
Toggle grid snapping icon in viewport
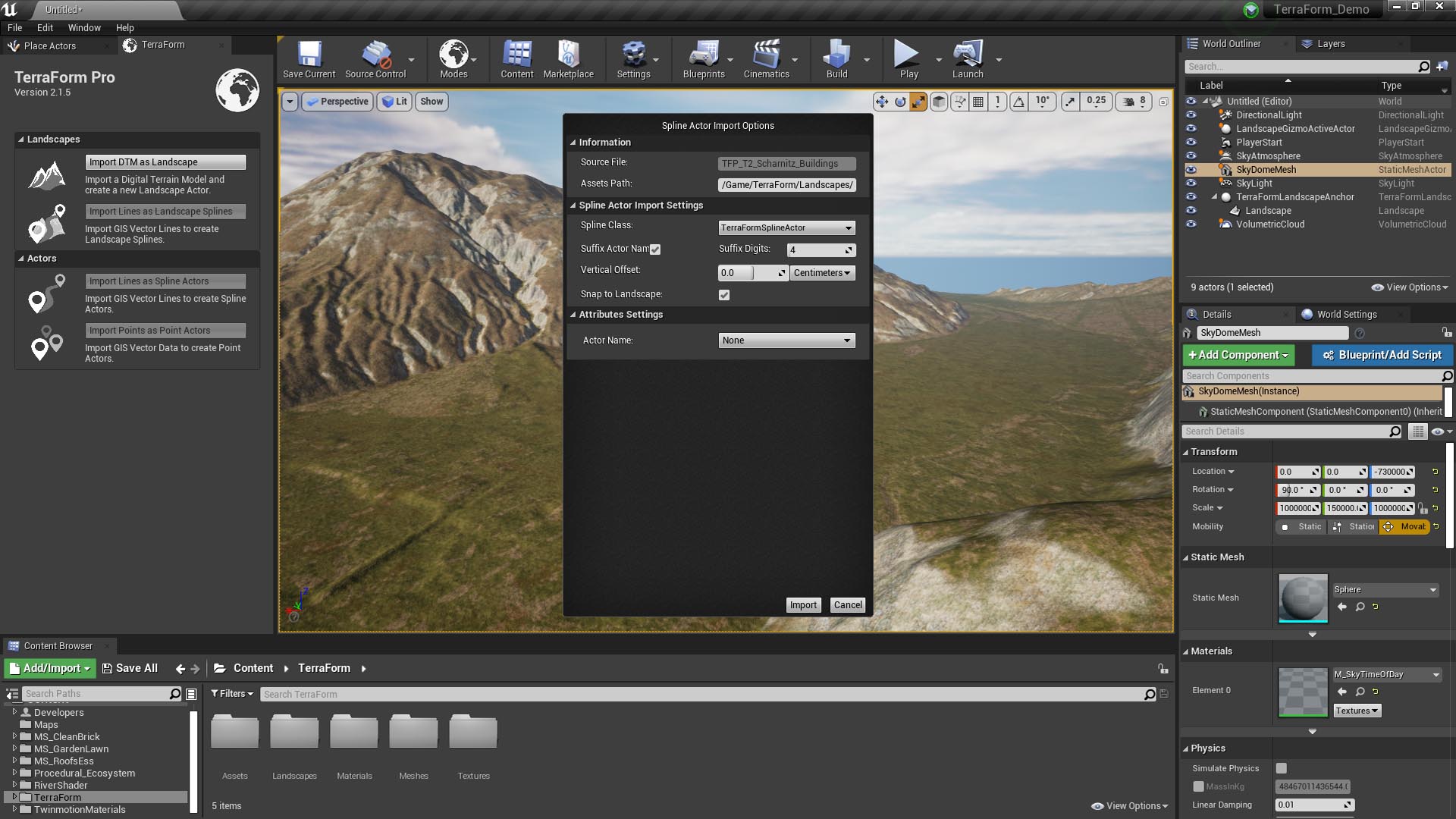click(x=978, y=102)
